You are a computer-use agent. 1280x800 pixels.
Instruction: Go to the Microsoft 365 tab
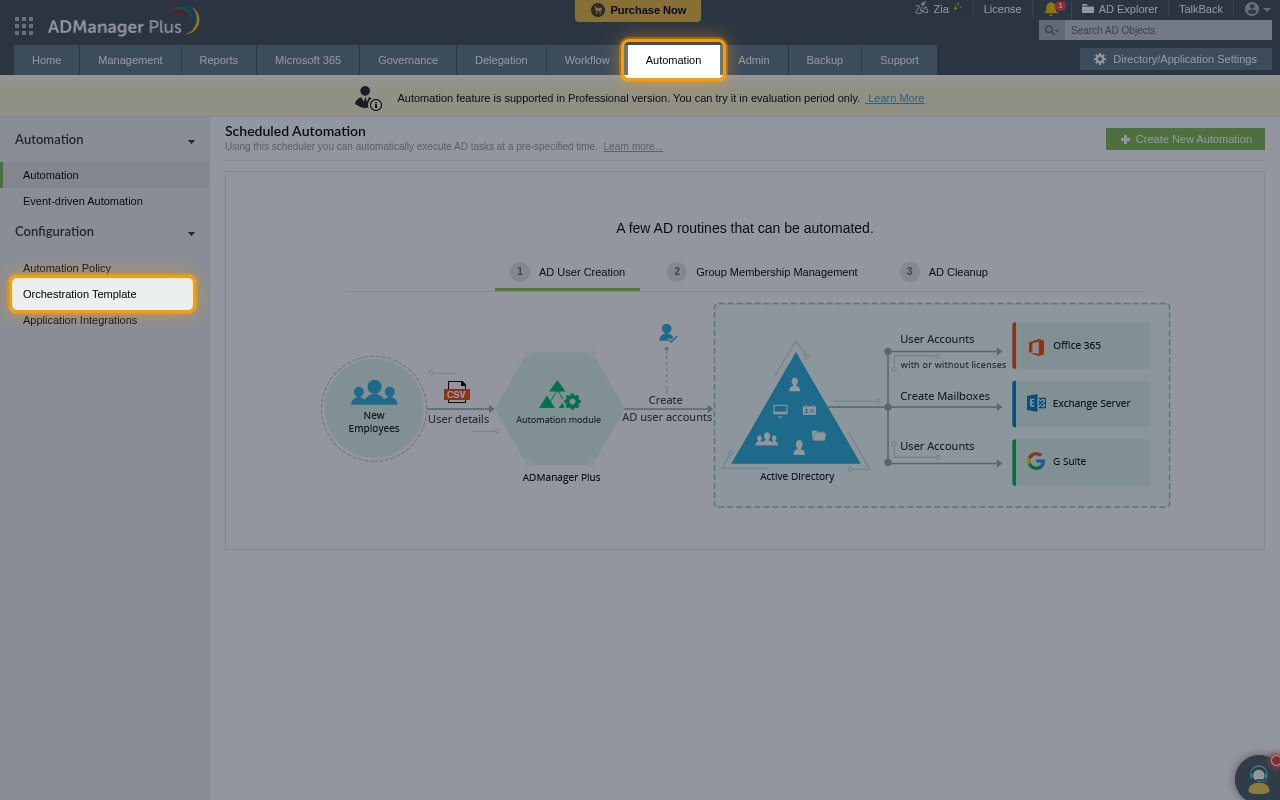308,60
